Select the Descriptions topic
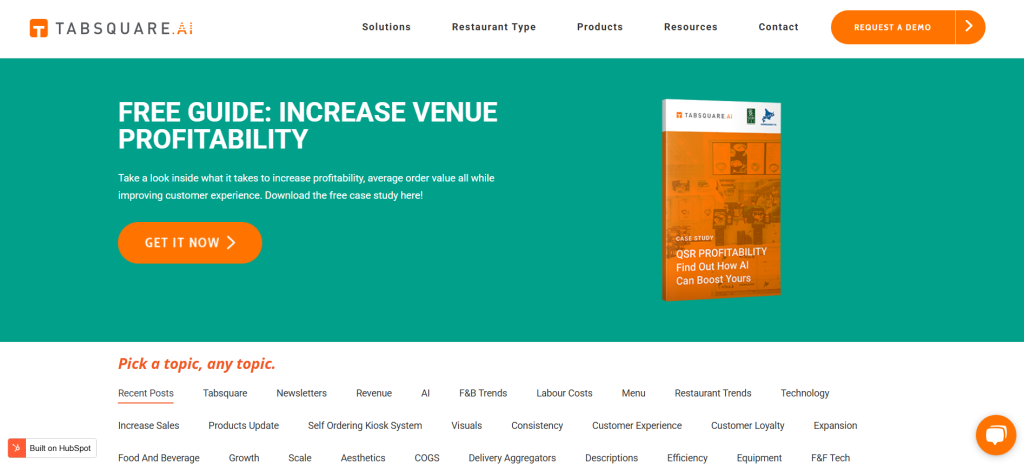The width and height of the screenshot is (1024, 464). 611,458
